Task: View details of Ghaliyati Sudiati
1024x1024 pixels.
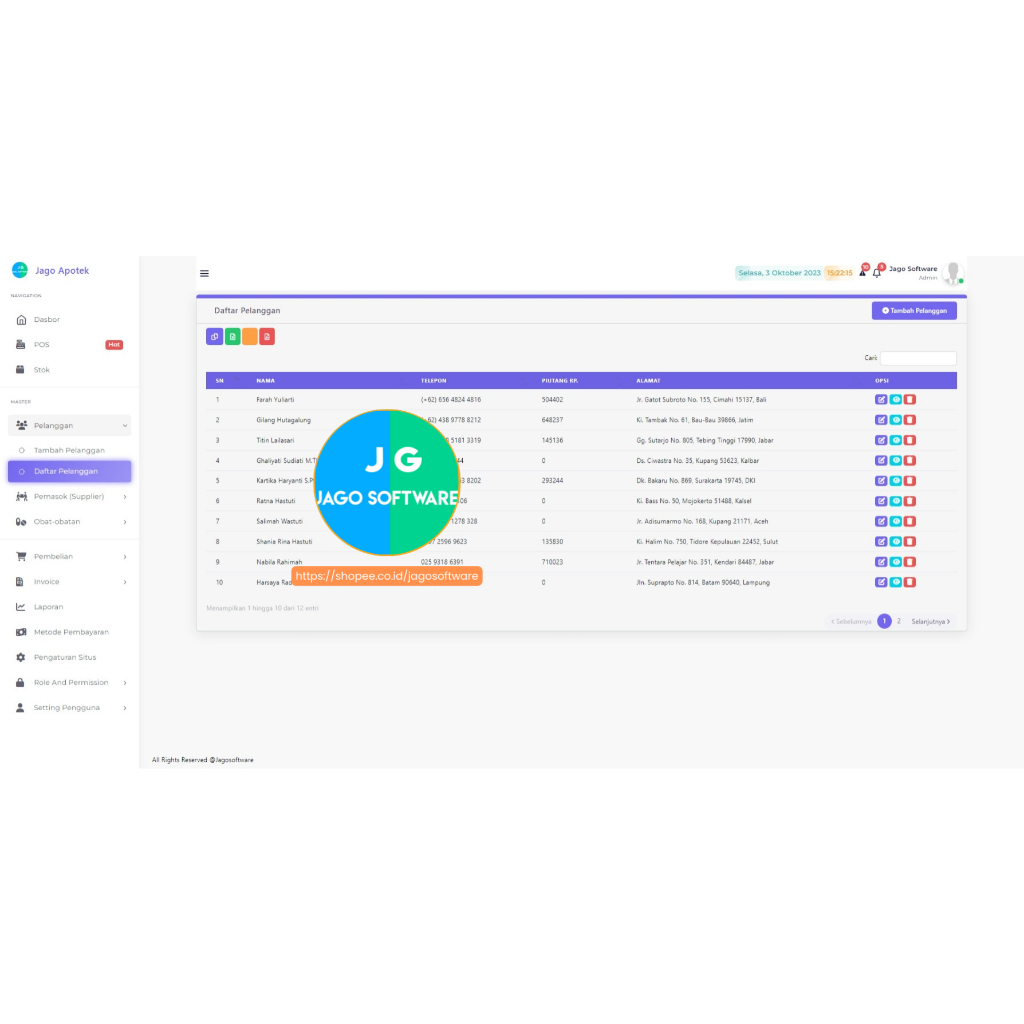Action: pos(895,460)
